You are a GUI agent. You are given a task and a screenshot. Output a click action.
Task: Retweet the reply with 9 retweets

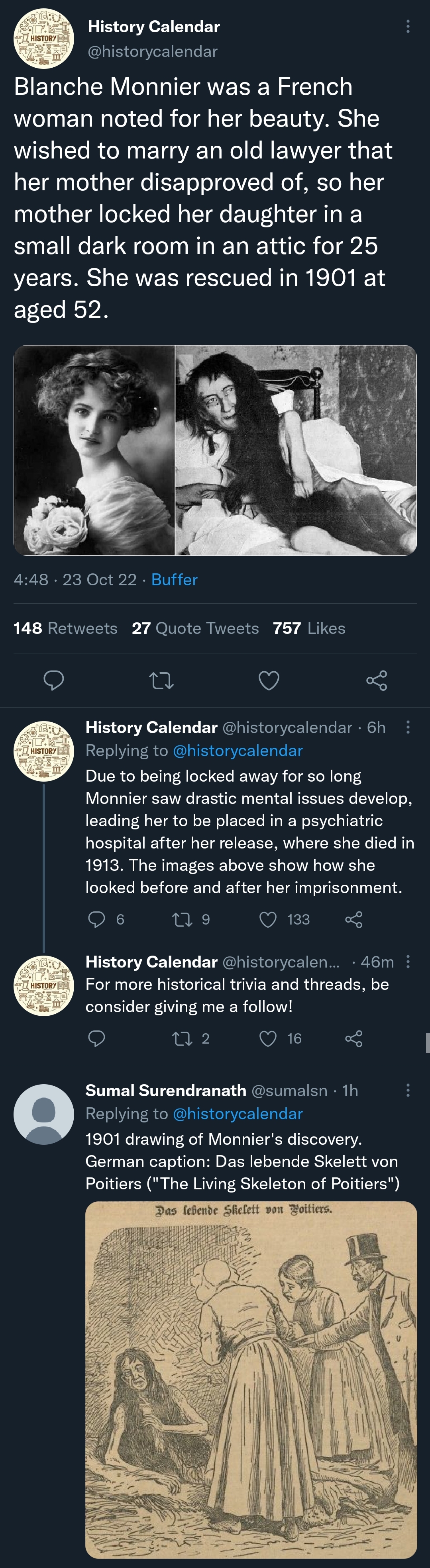(x=183, y=919)
